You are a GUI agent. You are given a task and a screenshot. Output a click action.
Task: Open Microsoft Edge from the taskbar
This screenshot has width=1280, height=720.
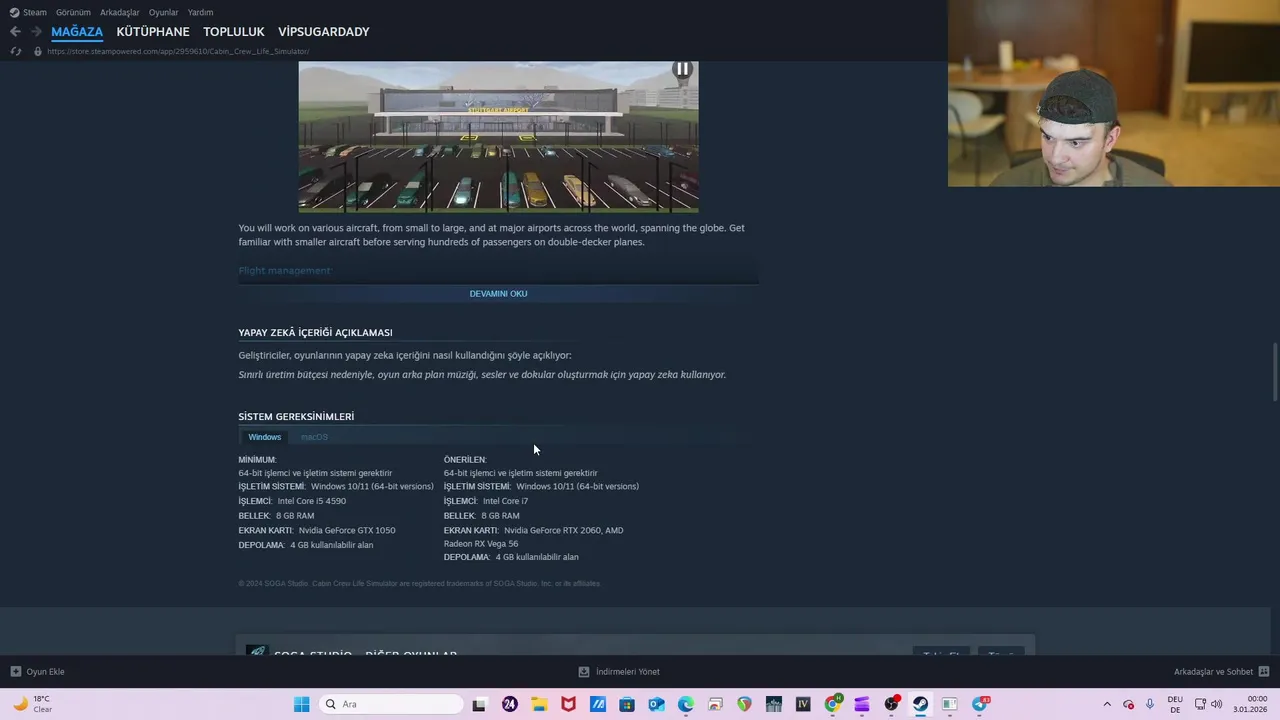(686, 704)
